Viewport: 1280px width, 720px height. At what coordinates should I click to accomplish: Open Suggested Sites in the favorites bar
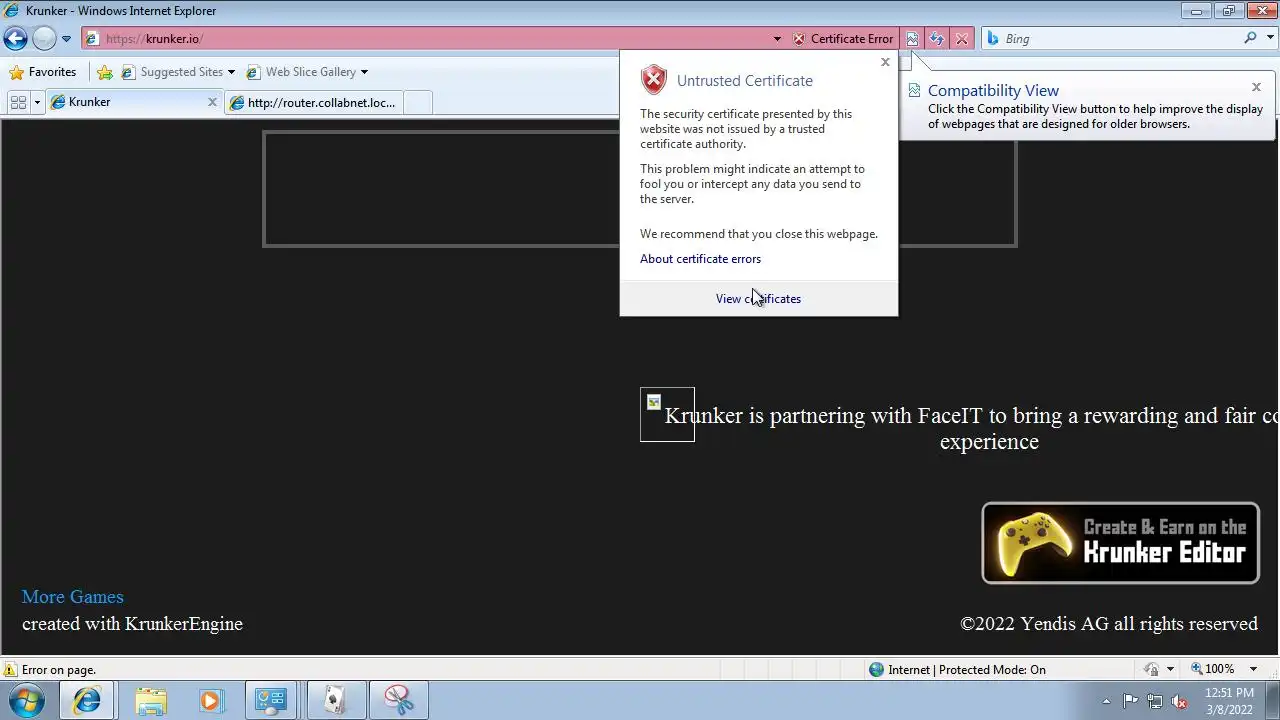(178, 72)
